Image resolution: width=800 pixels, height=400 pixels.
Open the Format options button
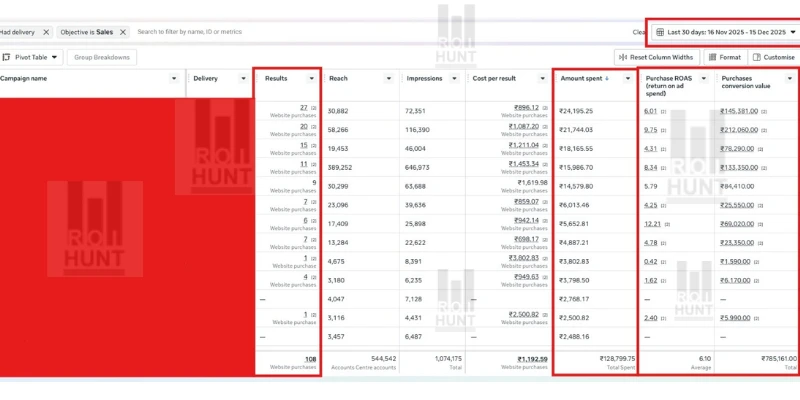point(725,57)
